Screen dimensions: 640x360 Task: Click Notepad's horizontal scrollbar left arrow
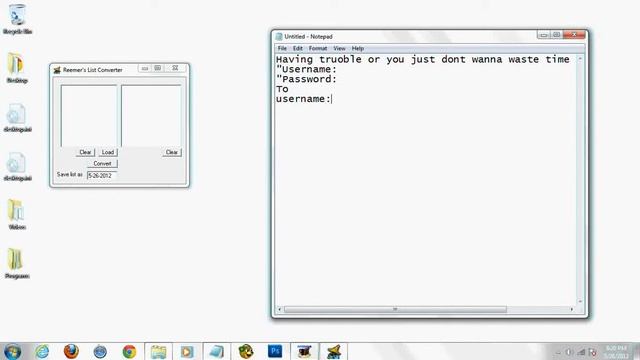280,309
